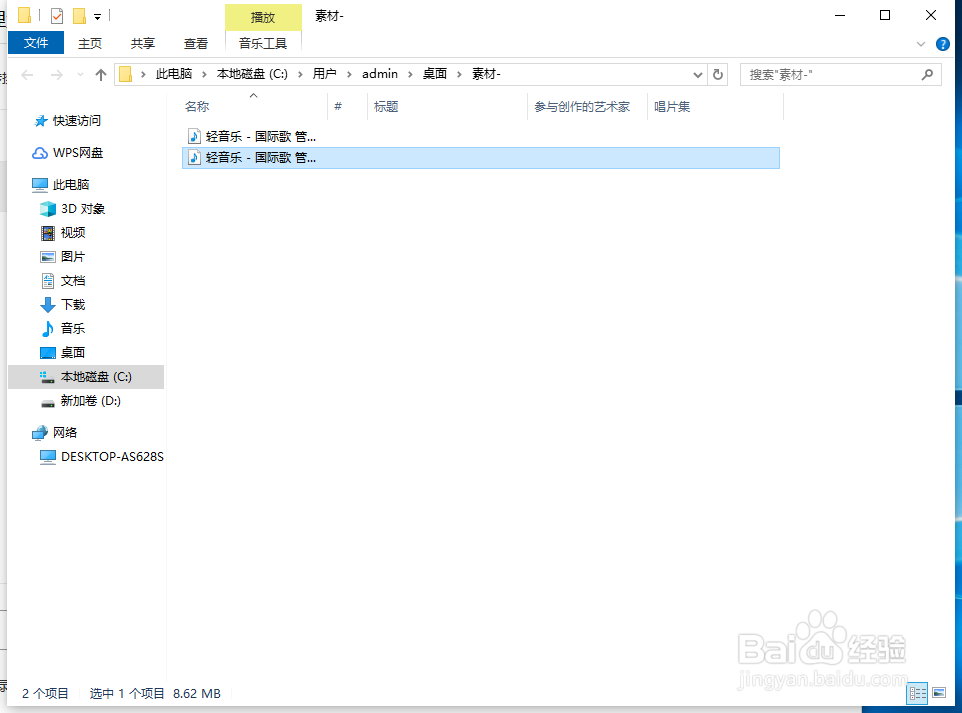This screenshot has height=713, width=962.
Task: Click the properties checkmark quick access icon
Action: click(56, 15)
